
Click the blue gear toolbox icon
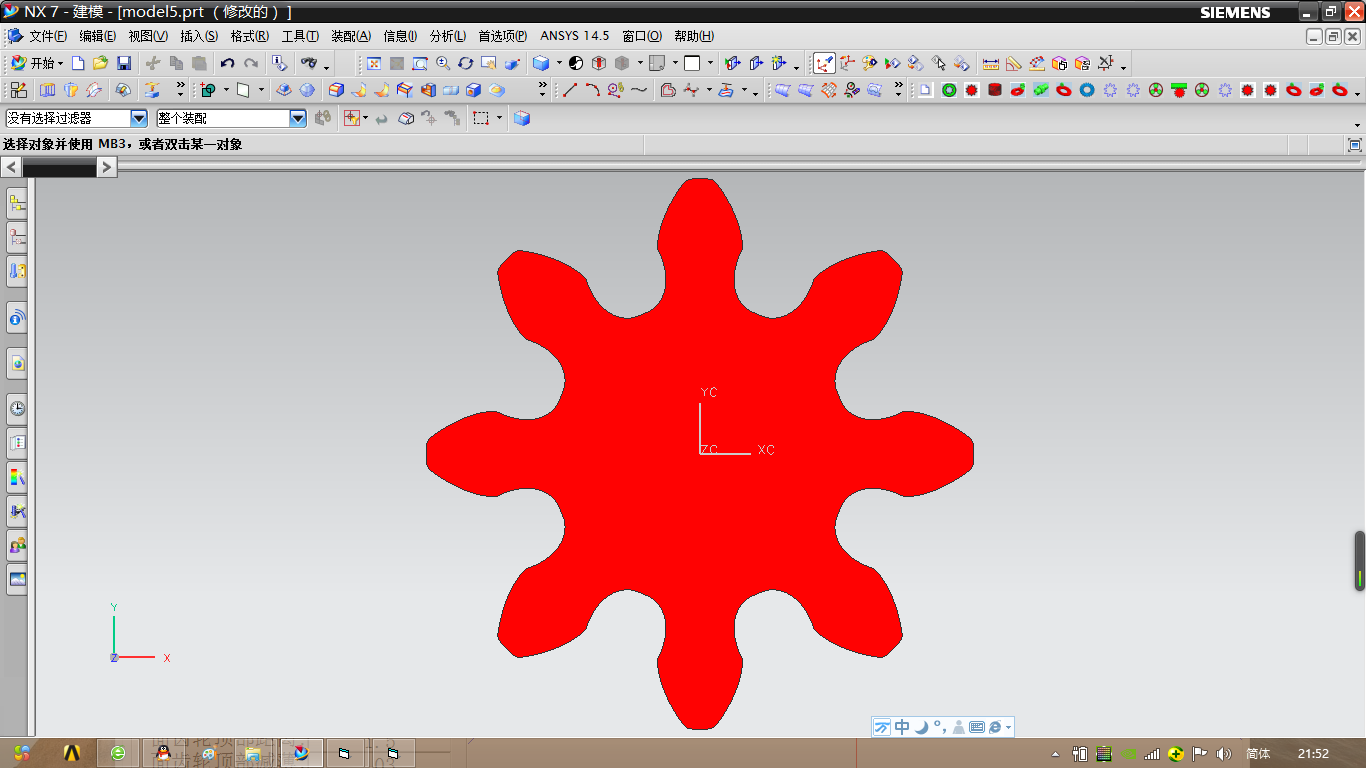(1087, 90)
